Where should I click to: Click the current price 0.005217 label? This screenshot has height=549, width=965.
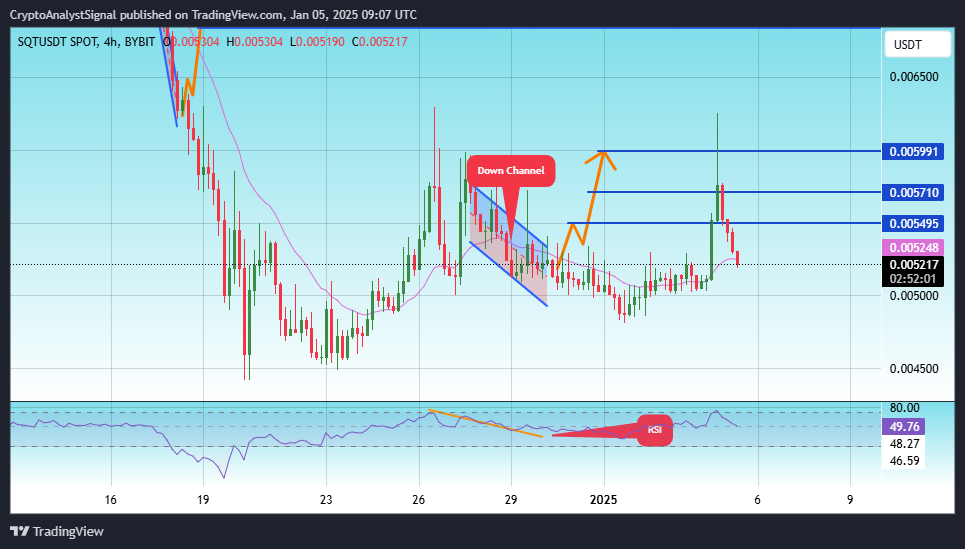[913, 265]
